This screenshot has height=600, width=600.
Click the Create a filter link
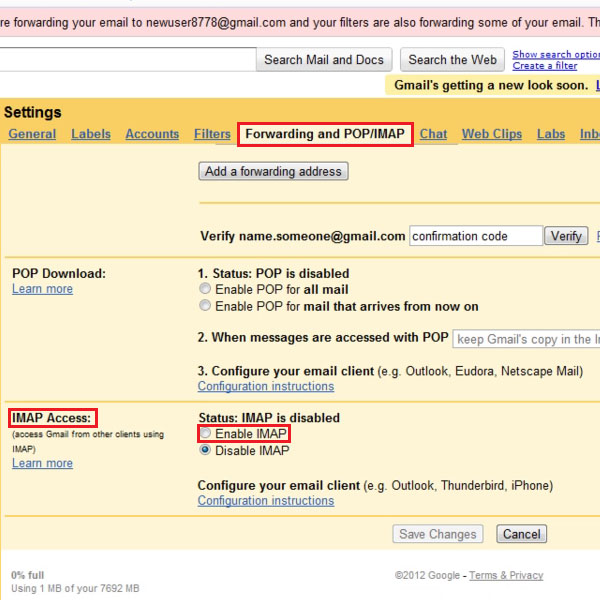[545, 66]
